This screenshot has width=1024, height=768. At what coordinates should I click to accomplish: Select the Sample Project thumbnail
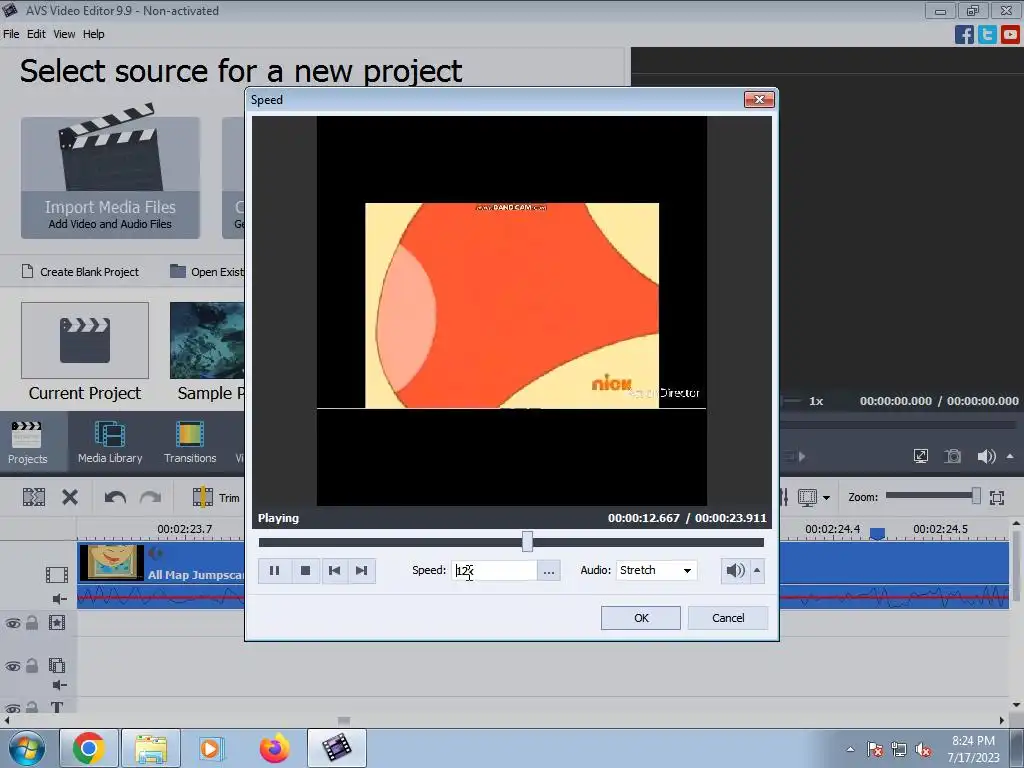coord(207,340)
